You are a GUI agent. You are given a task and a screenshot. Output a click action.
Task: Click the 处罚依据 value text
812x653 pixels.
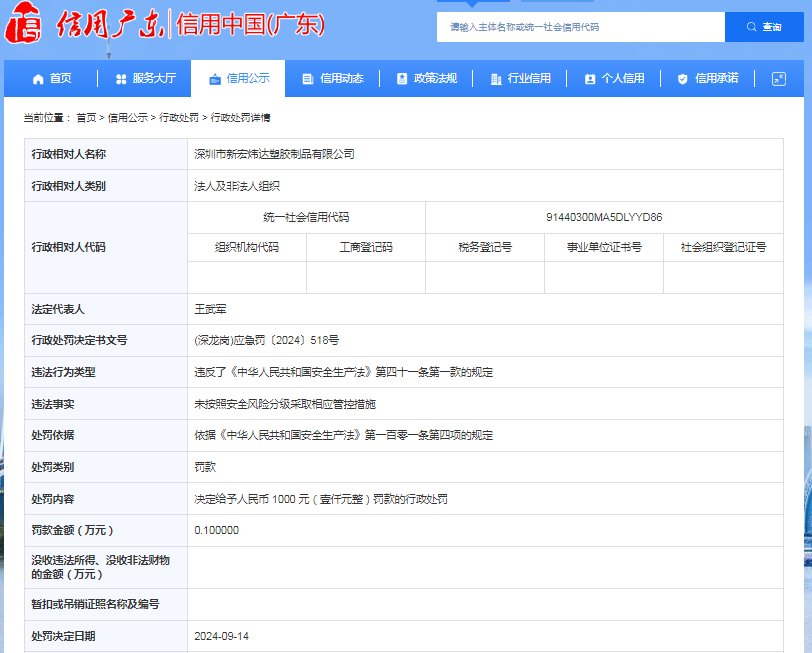click(x=343, y=435)
